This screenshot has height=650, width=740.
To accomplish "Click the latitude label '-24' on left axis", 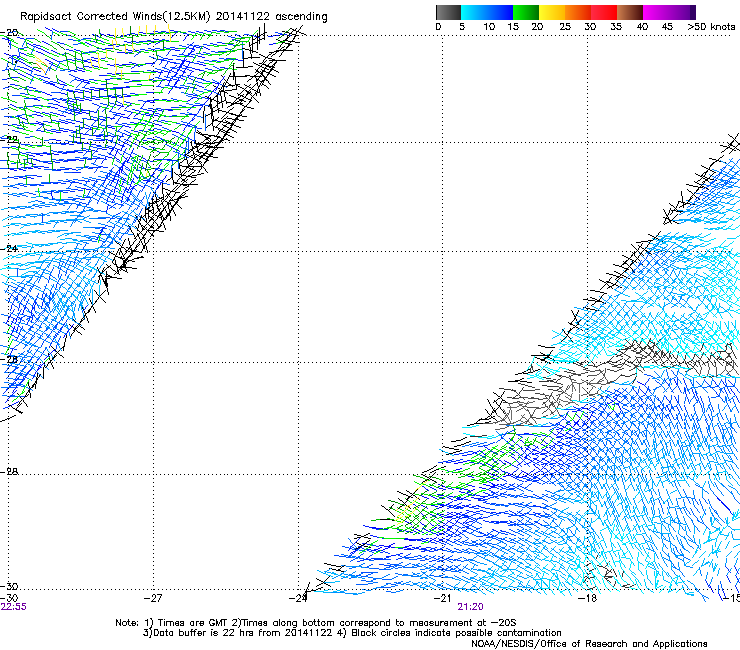I will 9,249.
